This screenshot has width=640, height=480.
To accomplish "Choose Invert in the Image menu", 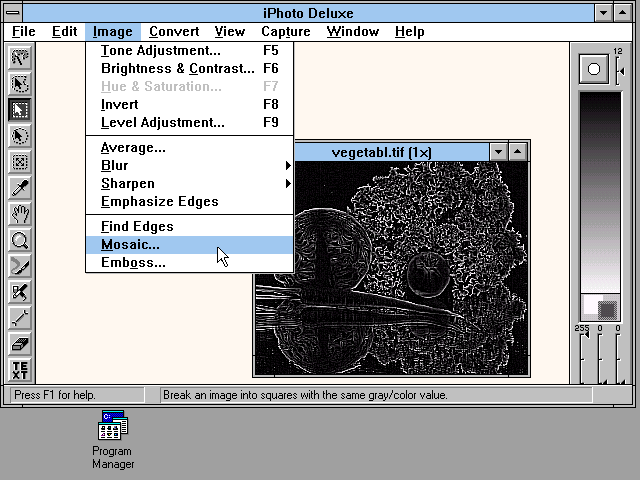I will pos(189,104).
